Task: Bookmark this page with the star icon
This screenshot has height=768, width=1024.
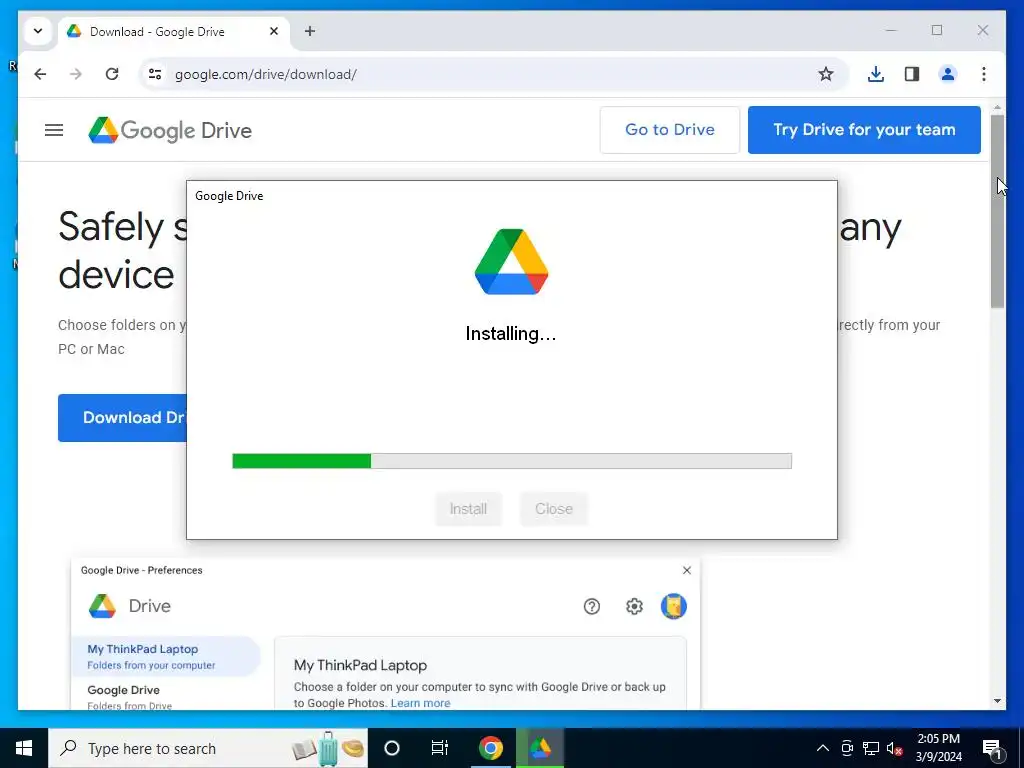Action: click(x=825, y=74)
